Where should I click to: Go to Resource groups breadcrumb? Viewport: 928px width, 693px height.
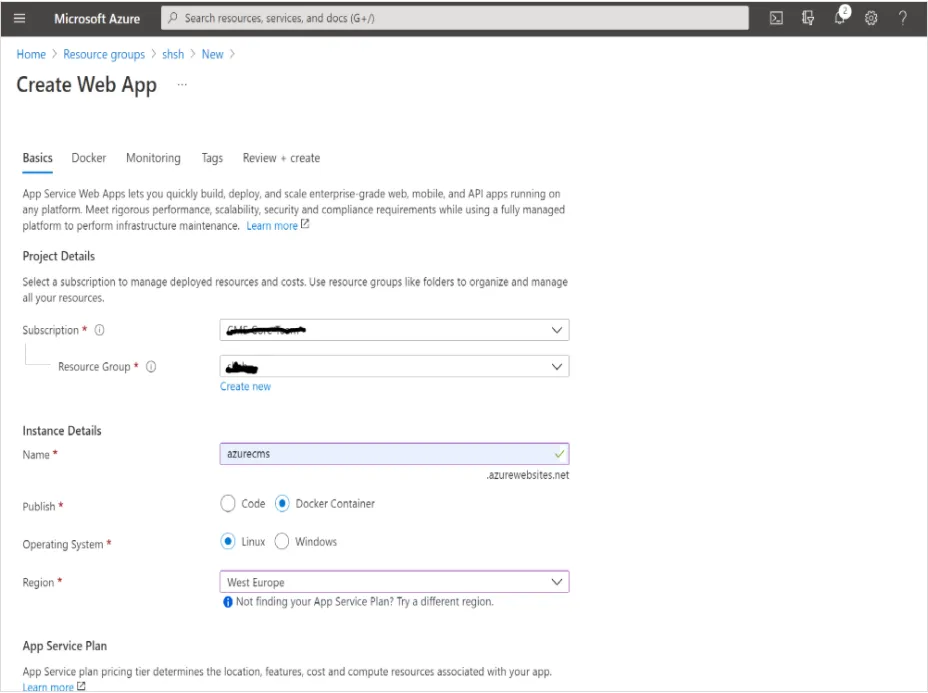(104, 54)
